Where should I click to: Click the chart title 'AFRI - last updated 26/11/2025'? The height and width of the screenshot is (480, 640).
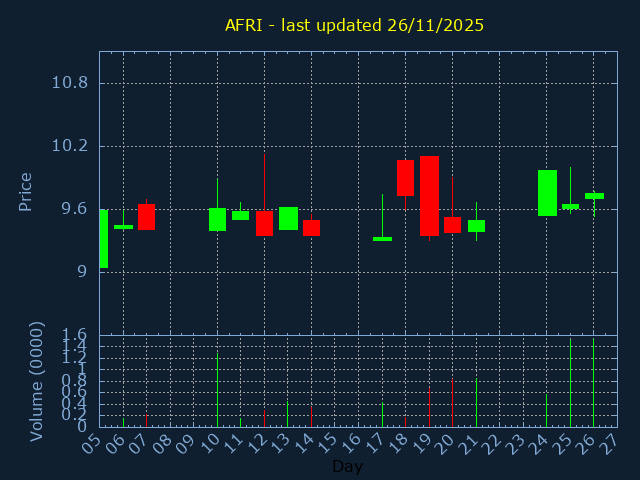click(354, 25)
